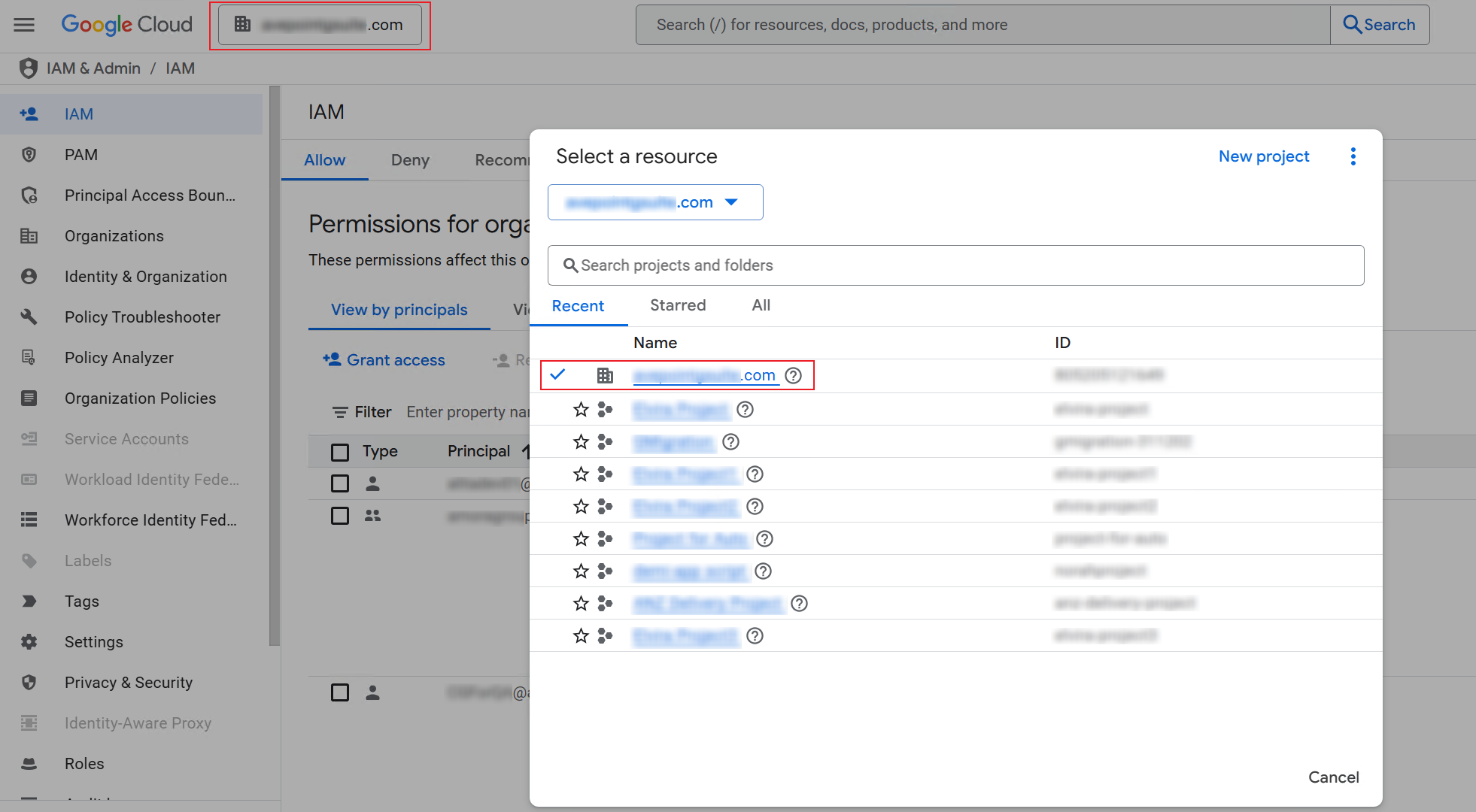Click the Search projects and folders field
1476x812 pixels.
click(955, 265)
